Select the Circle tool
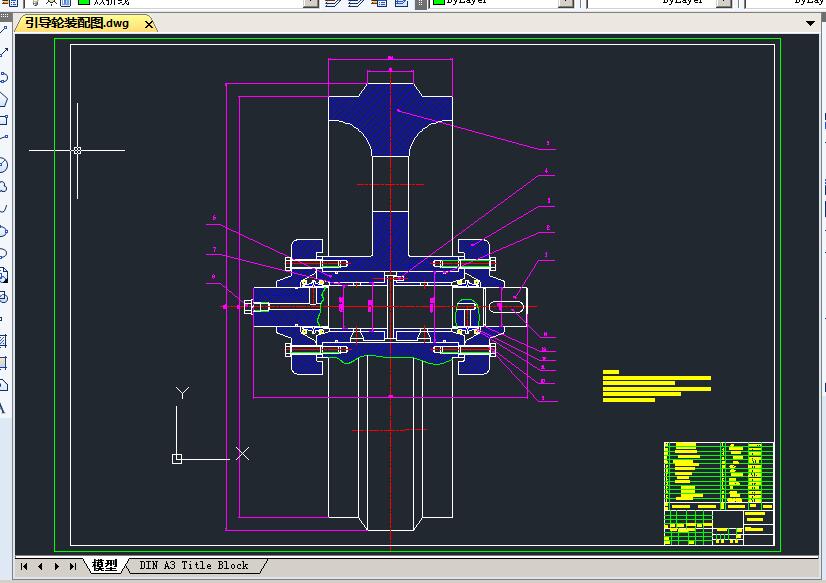Screen dimensions: 826x583 tap(3, 165)
